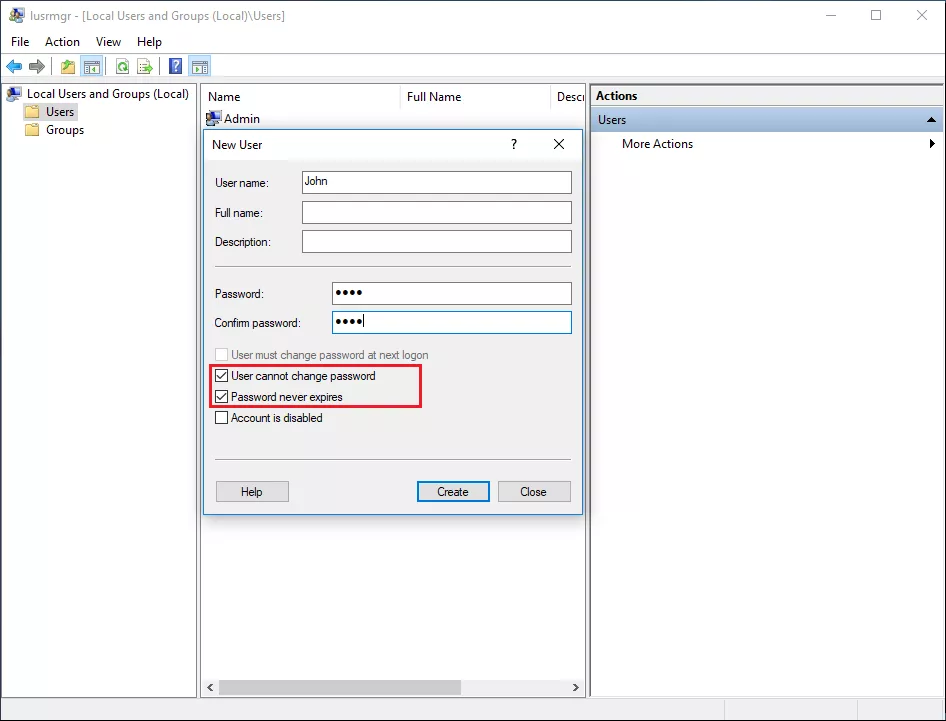Viewport: 946px width, 721px height.
Task: Click the Back navigation arrow in toolbar
Action: point(14,66)
